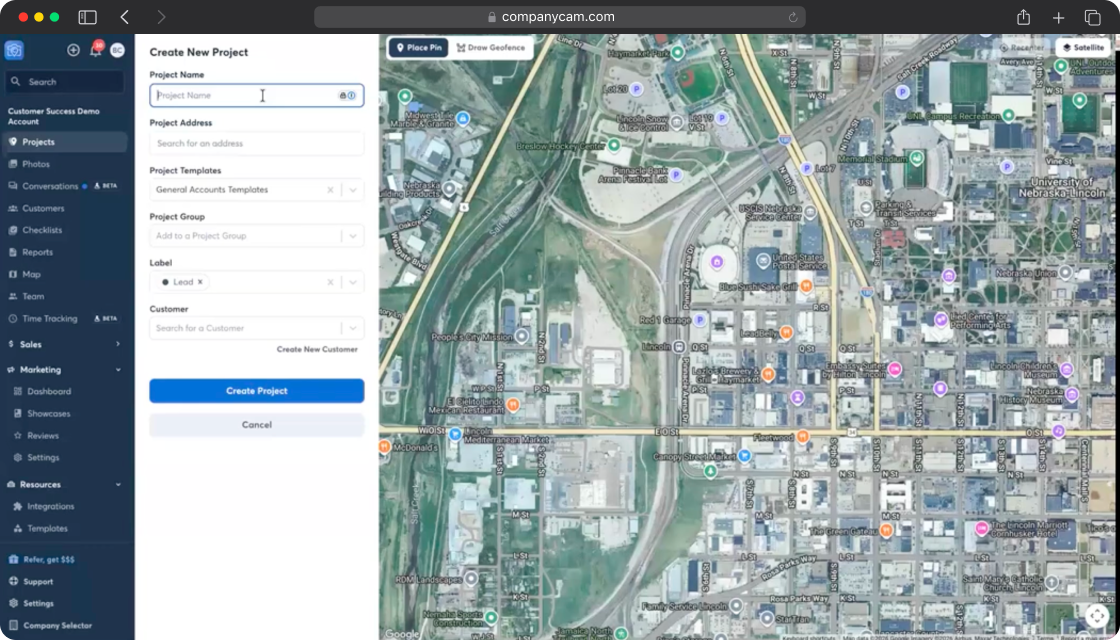1120x640 pixels.
Task: Switch to Draw Geofence mode
Action: (x=491, y=48)
